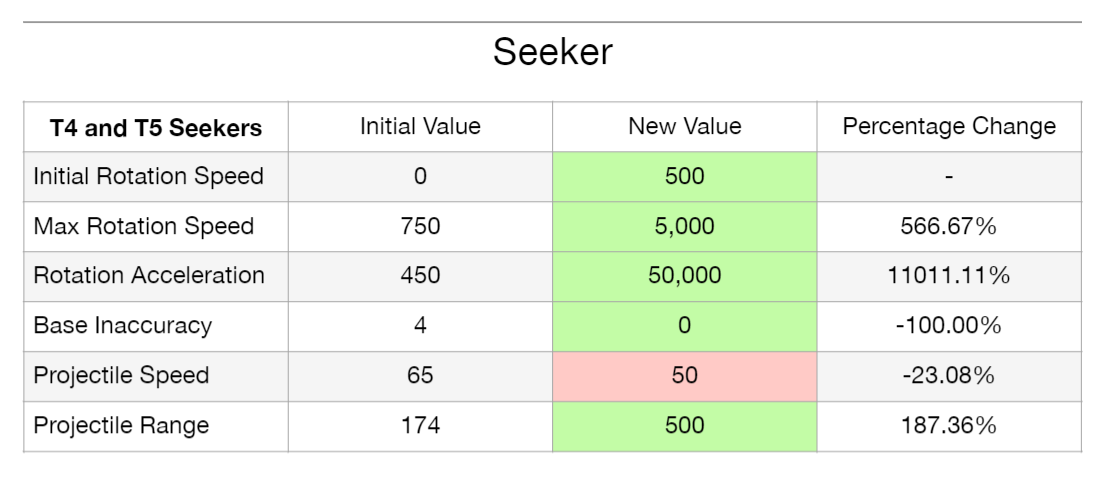Select the Projectile Range row label
Viewport: 1111px width, 502px height.
click(x=121, y=425)
